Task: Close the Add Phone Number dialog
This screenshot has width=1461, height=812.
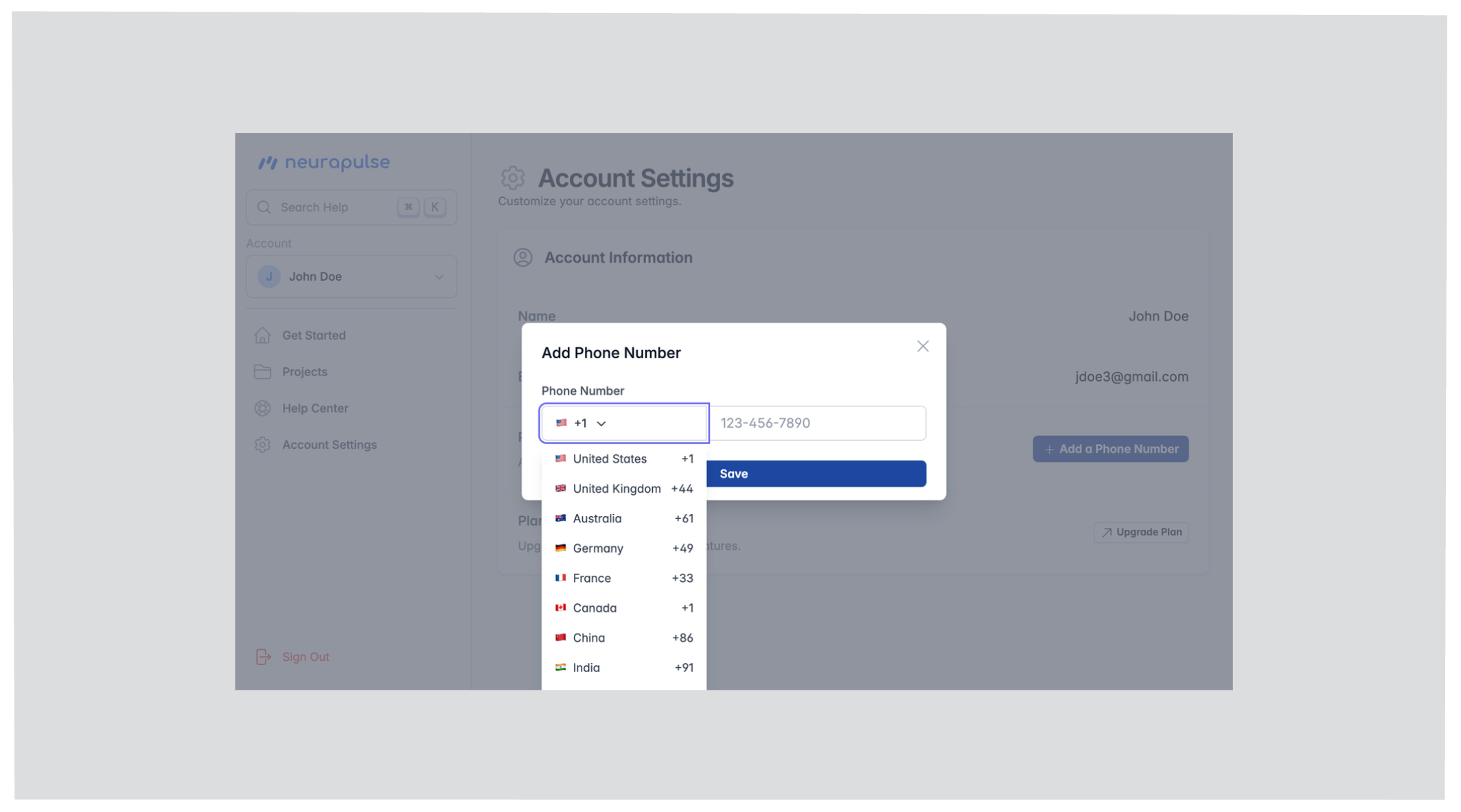Action: click(x=923, y=347)
